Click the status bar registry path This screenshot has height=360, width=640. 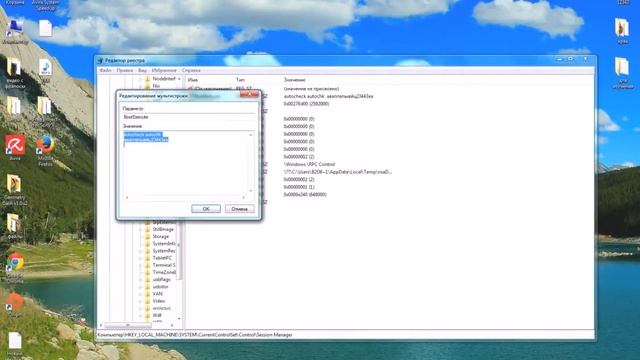point(195,335)
